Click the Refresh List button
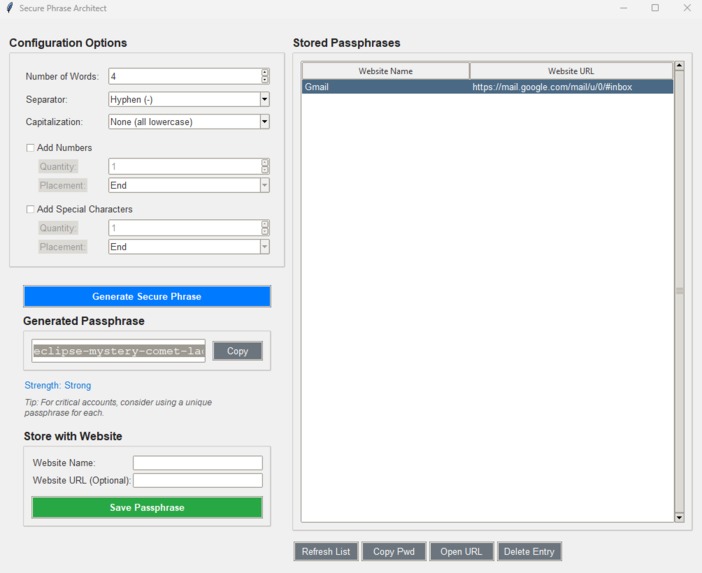The width and height of the screenshot is (702, 573). click(326, 552)
